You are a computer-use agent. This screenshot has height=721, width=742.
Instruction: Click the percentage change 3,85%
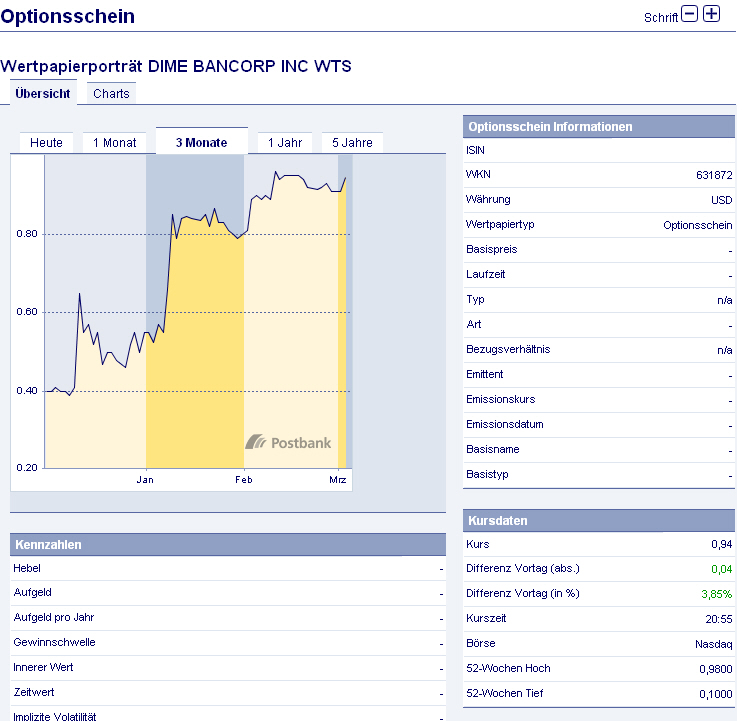[x=716, y=594]
